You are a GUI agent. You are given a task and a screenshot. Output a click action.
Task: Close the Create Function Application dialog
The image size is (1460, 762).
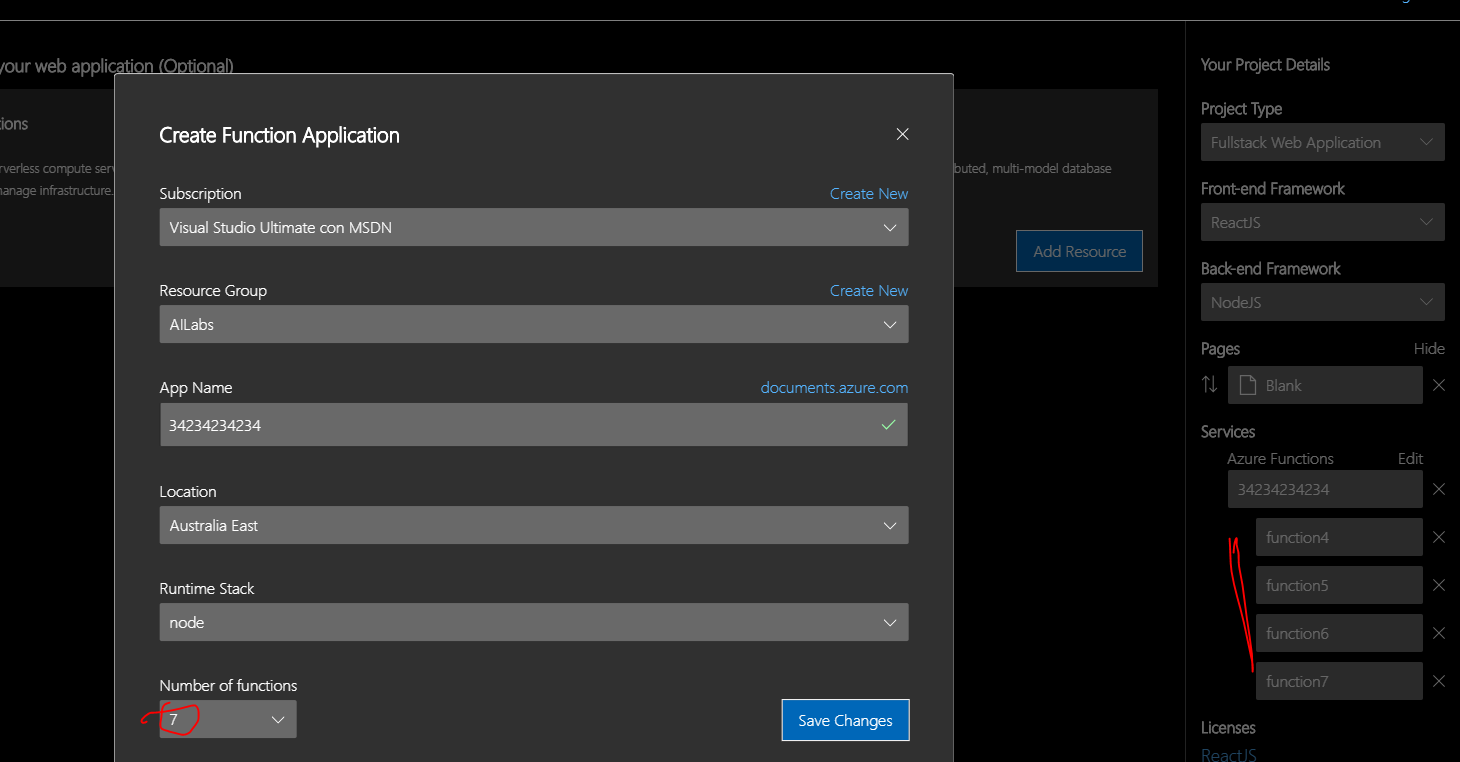coord(902,134)
